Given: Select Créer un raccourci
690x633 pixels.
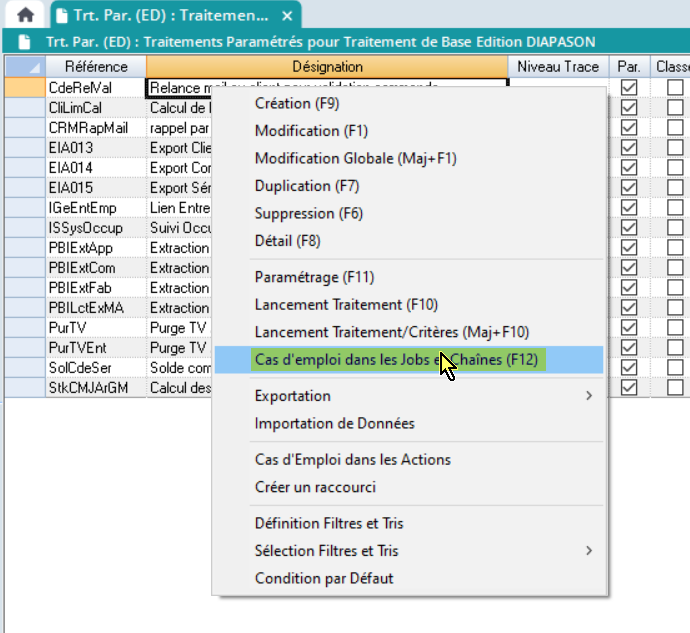Looking at the screenshot, I should click(314, 487).
